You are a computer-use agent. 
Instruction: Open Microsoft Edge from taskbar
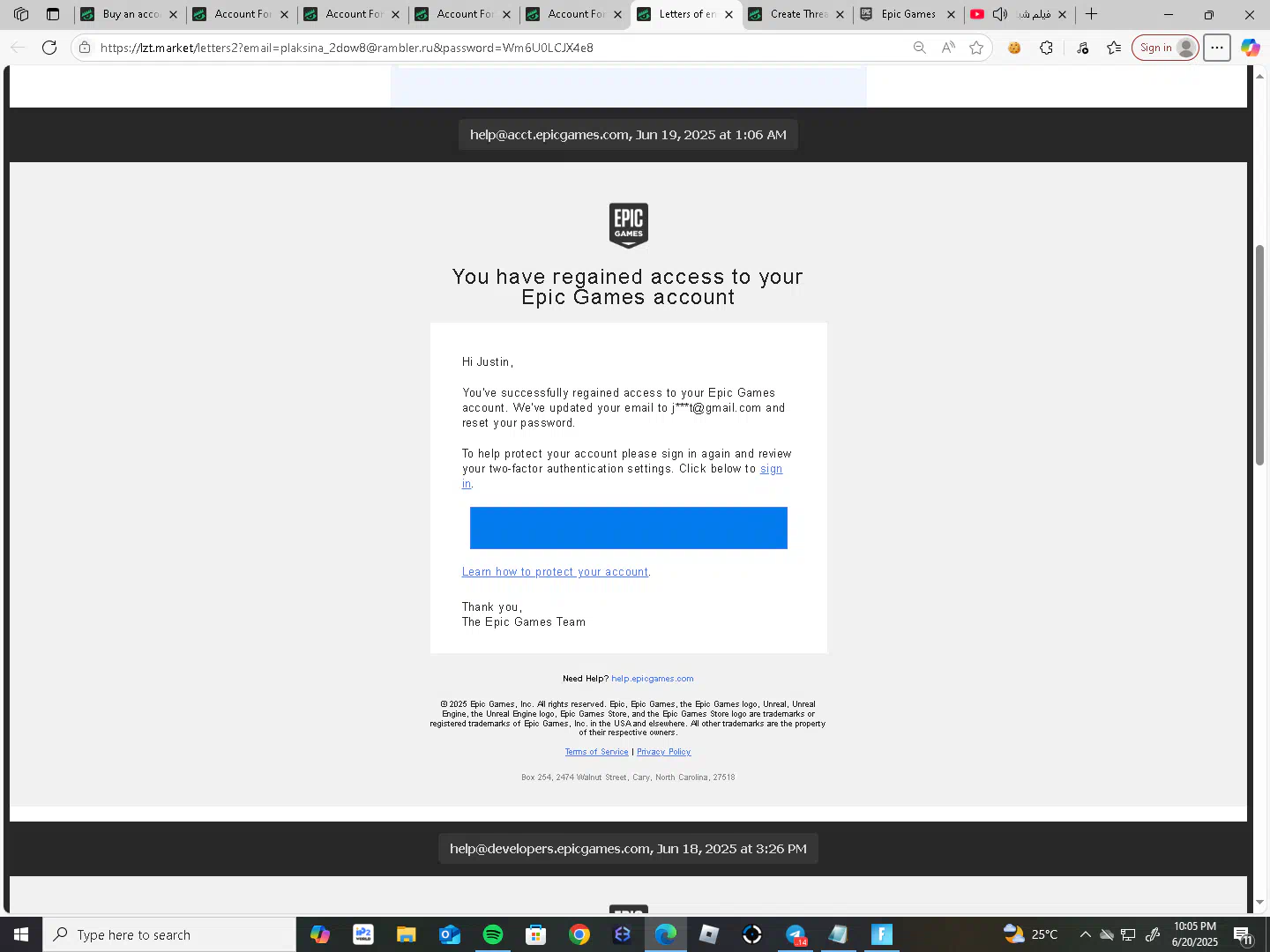[666, 934]
